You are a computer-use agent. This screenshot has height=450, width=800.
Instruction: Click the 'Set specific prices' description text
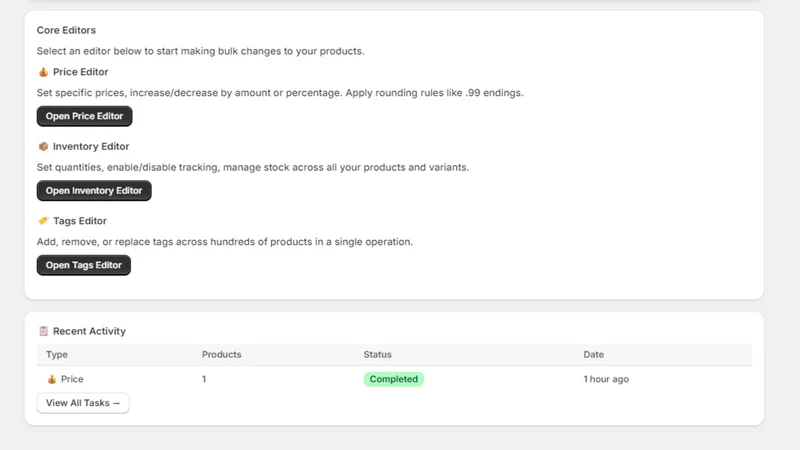point(280,93)
